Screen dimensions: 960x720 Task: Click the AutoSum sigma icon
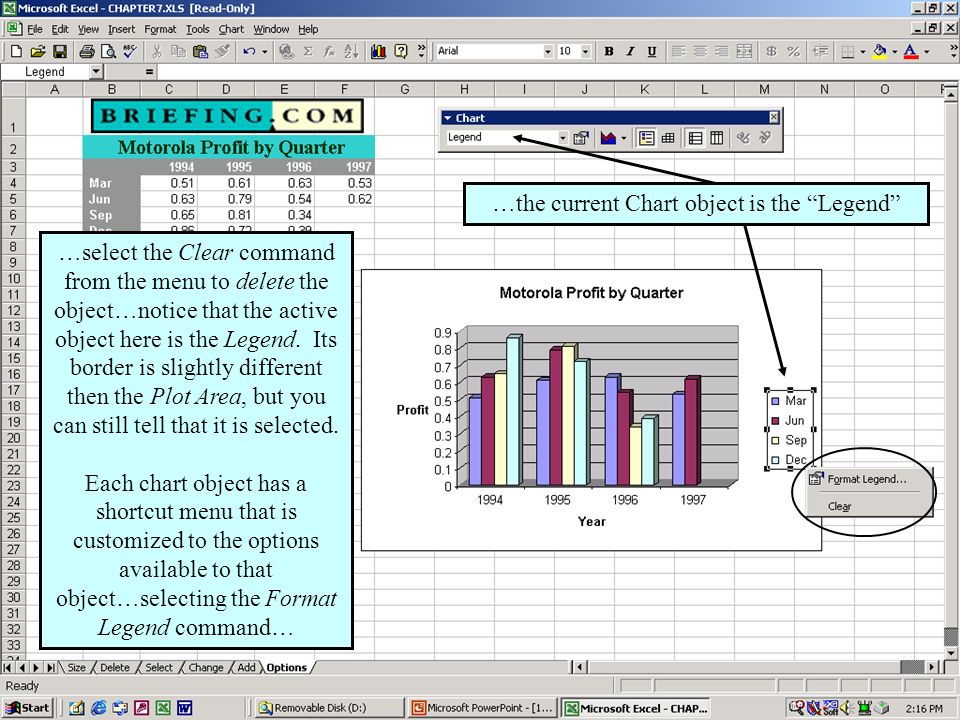(308, 51)
